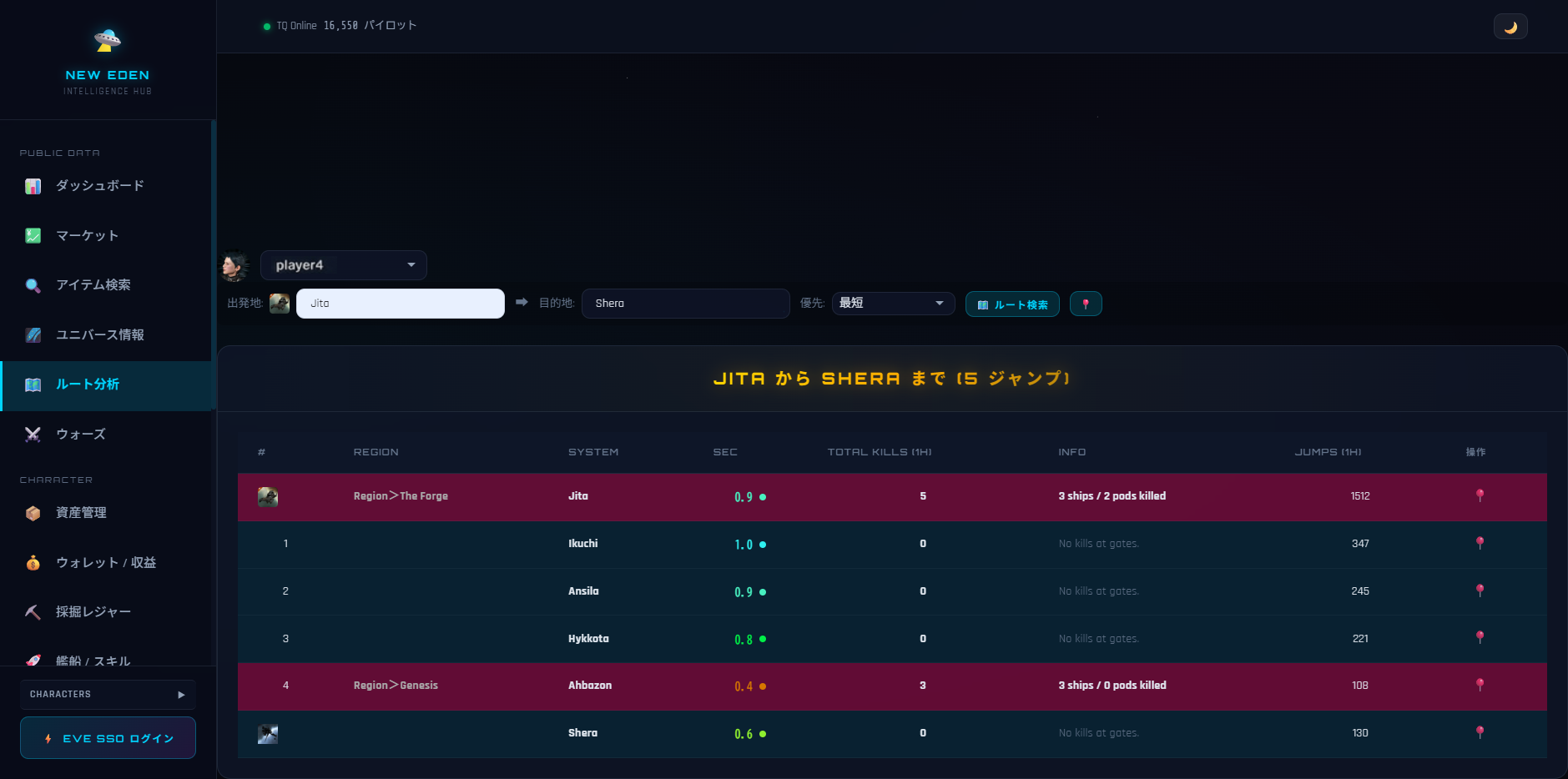1568x779 pixels.
Task: Open the ダッシュボード sidebar icon
Action: [x=33, y=185]
